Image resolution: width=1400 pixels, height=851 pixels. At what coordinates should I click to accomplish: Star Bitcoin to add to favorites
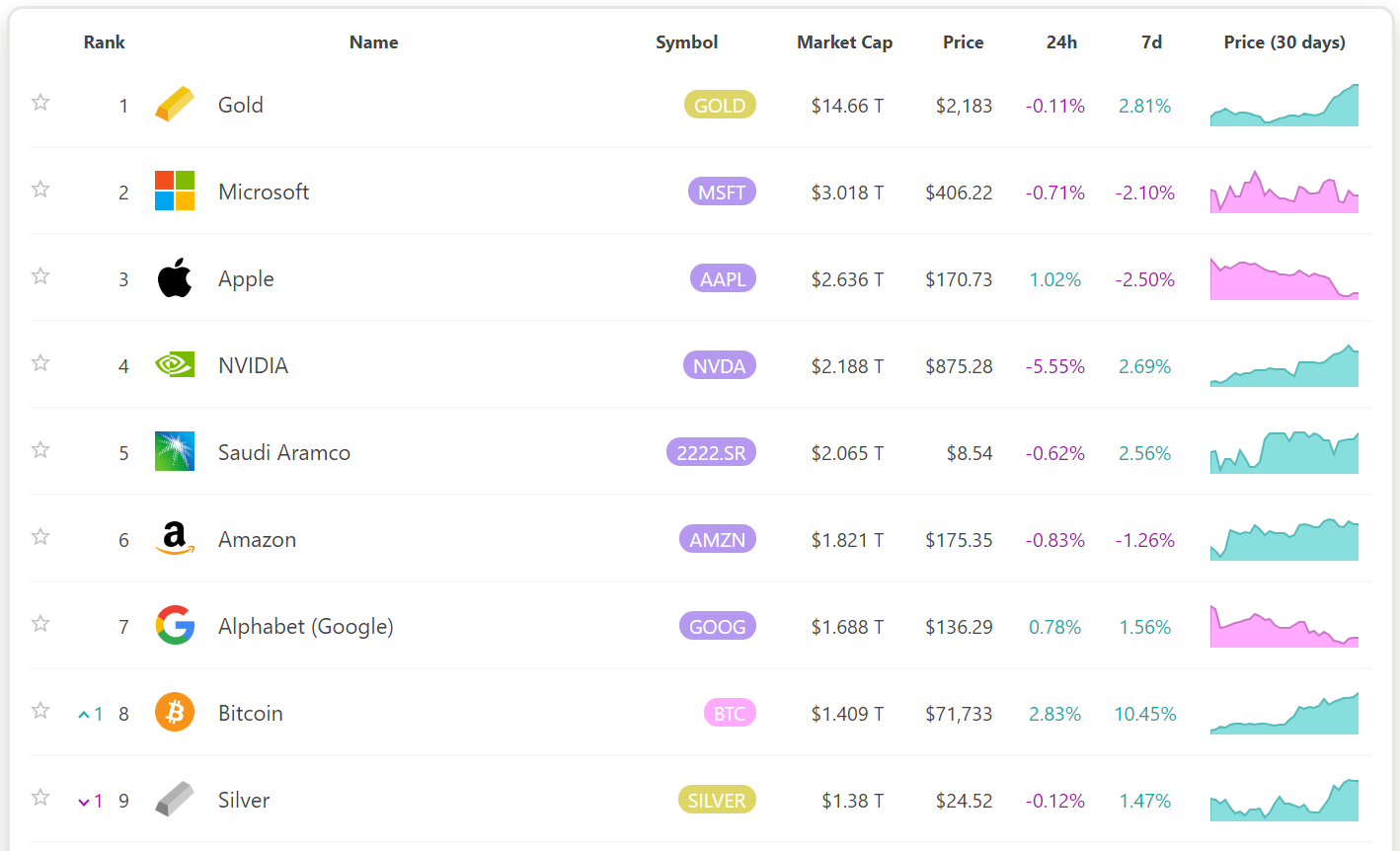click(40, 711)
